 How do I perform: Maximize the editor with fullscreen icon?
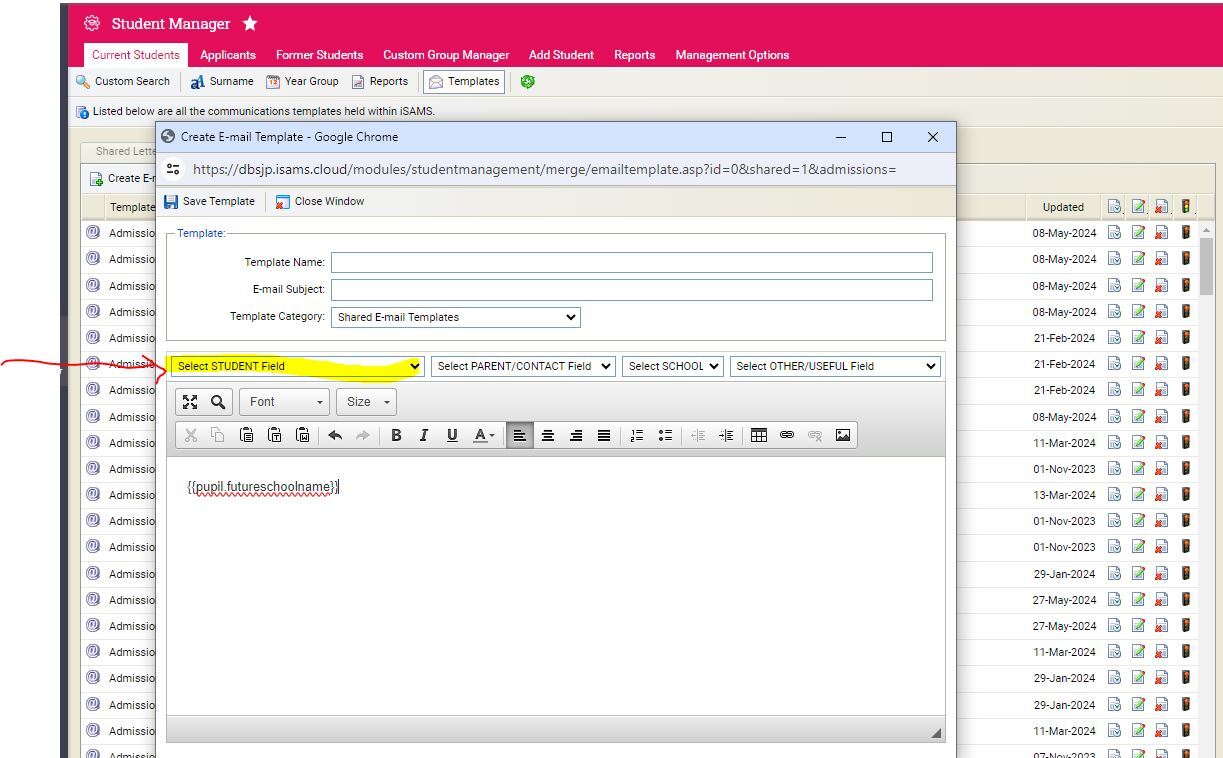click(x=190, y=402)
